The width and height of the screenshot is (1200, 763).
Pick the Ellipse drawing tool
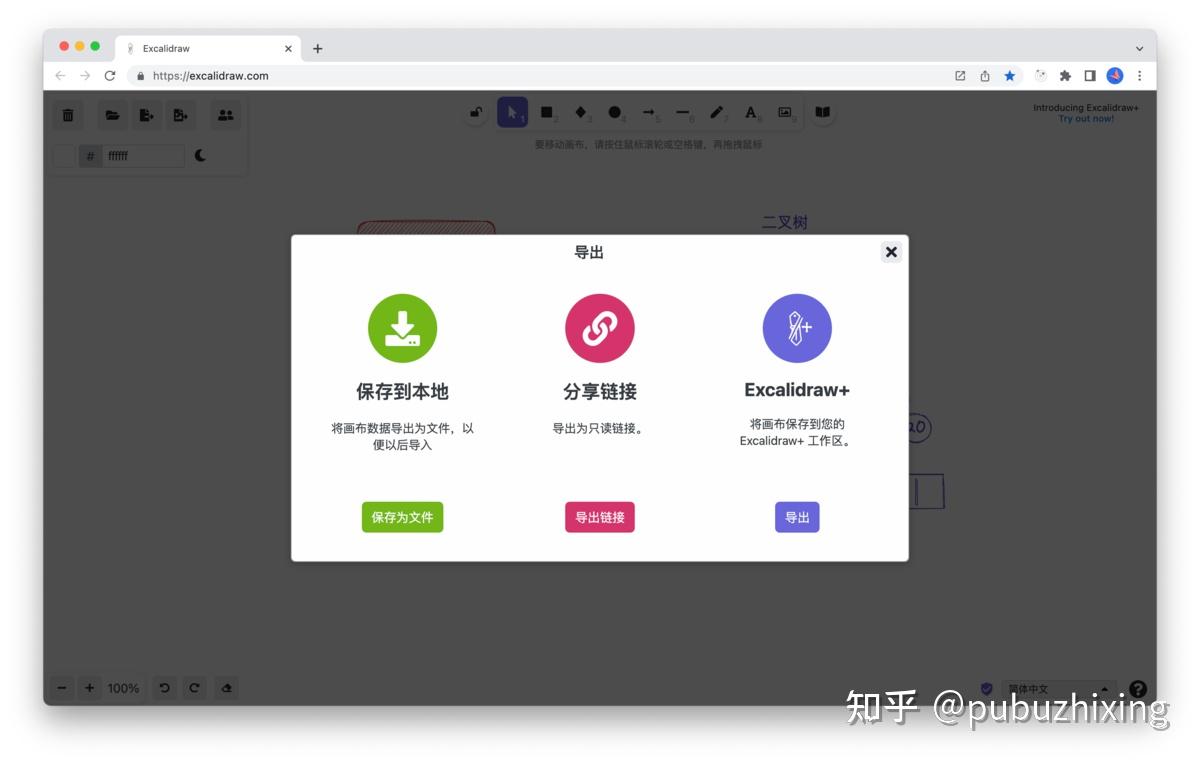coord(615,112)
